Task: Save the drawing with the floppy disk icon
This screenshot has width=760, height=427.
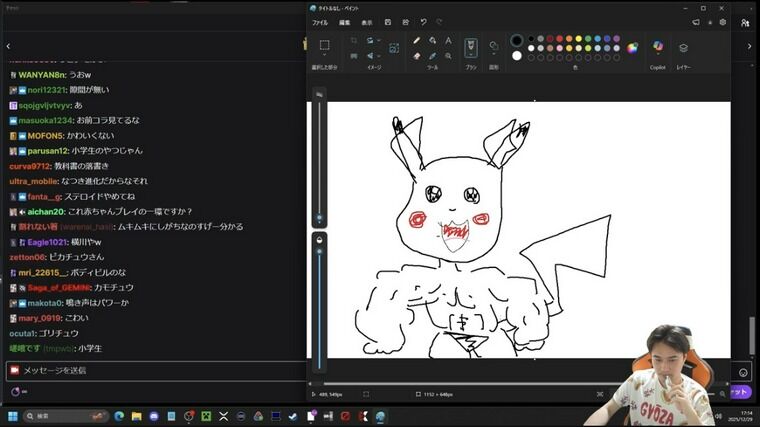Action: (388, 22)
